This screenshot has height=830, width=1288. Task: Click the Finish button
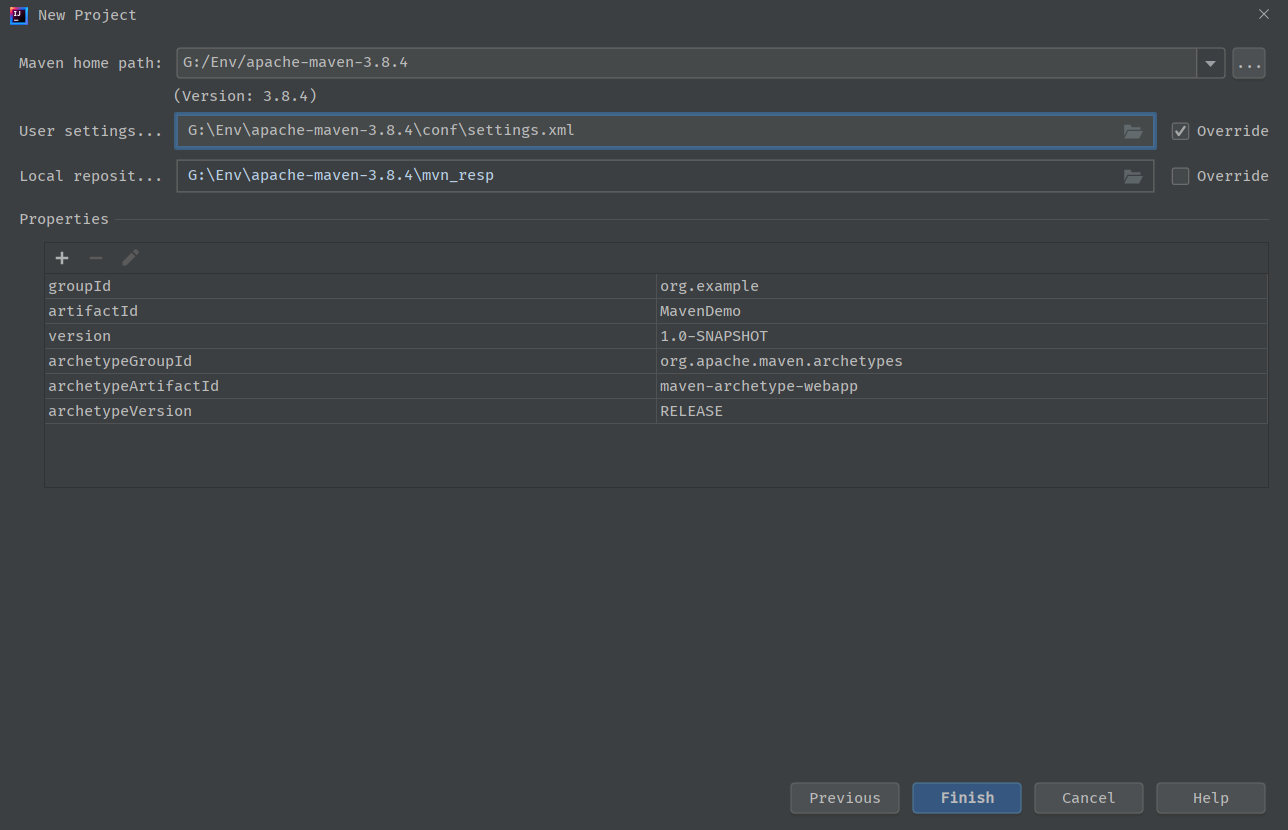pos(967,798)
